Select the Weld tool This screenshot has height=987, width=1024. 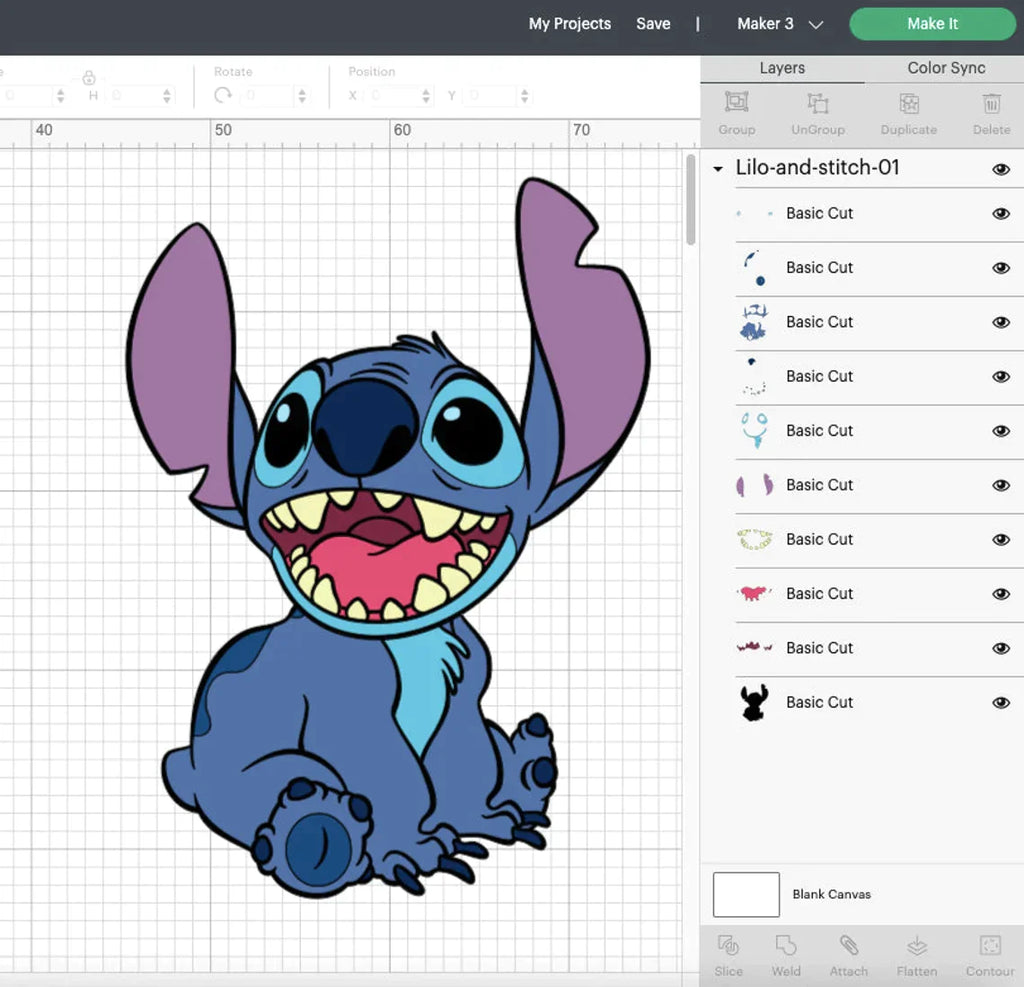786,946
